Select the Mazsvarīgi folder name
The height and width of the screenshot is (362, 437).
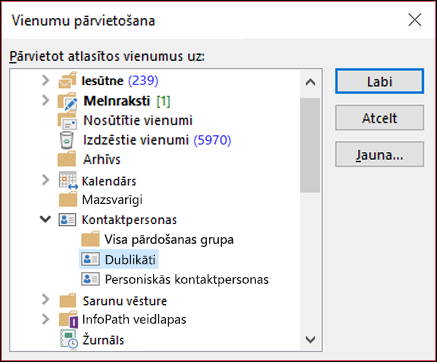tap(112, 200)
